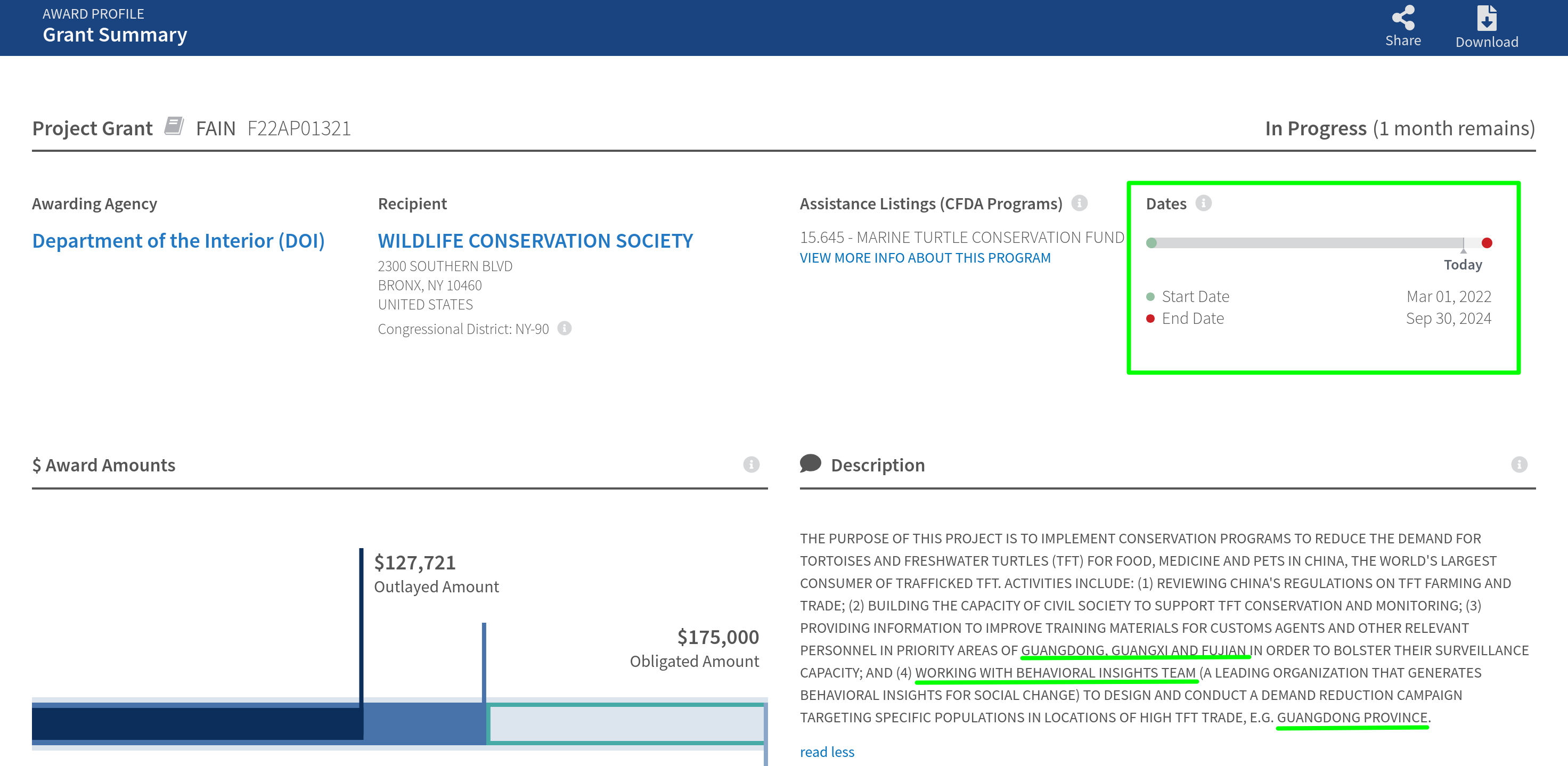
Task: Click the dark navy outlayed amount bar
Action: 197,723
